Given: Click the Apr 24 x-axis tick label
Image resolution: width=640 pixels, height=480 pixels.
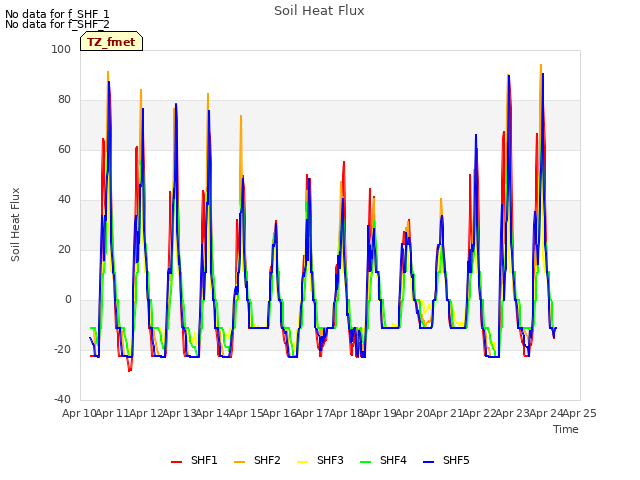Looking at the screenshot, I should (x=546, y=413).
